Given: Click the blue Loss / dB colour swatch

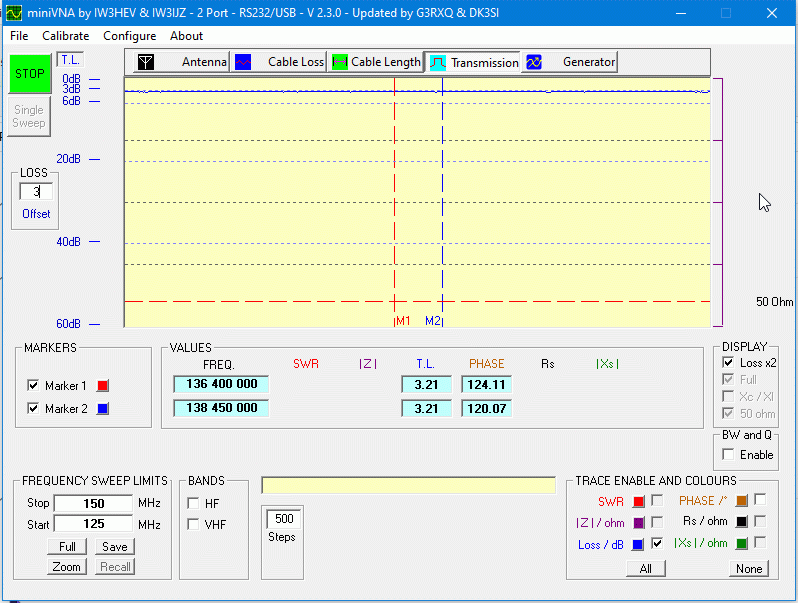Looking at the screenshot, I should [x=638, y=545].
